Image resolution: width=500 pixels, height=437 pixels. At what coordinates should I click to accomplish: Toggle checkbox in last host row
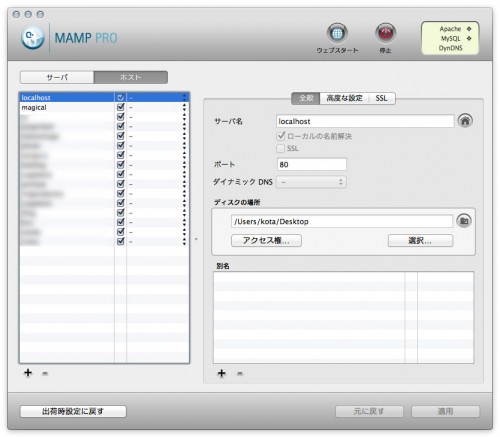121,241
